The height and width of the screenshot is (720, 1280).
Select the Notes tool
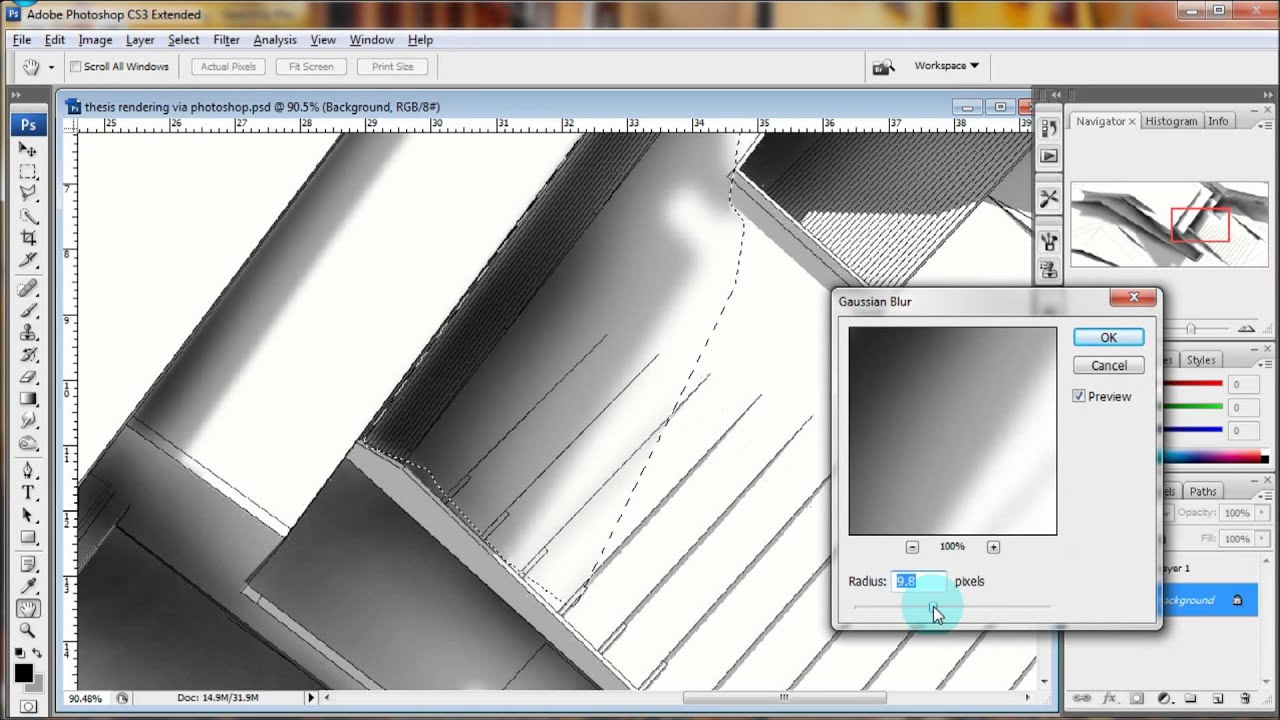click(x=28, y=564)
